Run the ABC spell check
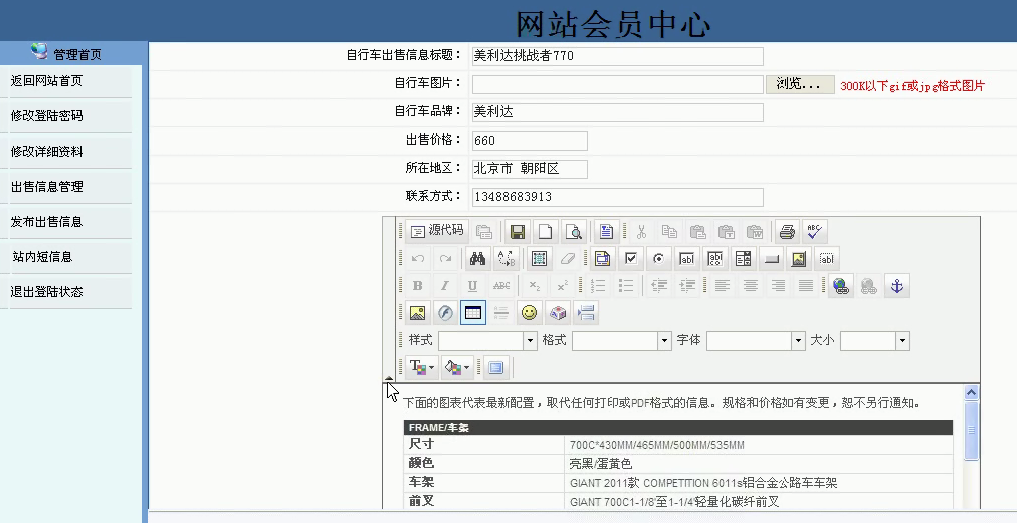The image size is (1017, 523). pyautogui.click(x=815, y=232)
